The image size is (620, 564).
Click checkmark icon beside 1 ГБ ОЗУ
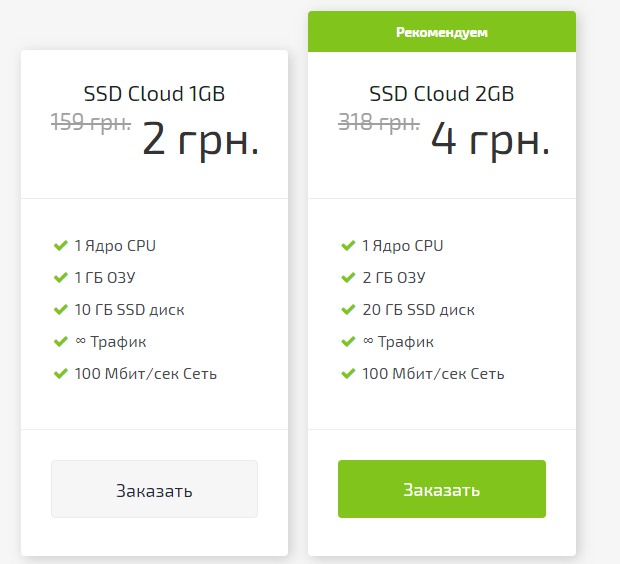(61, 278)
